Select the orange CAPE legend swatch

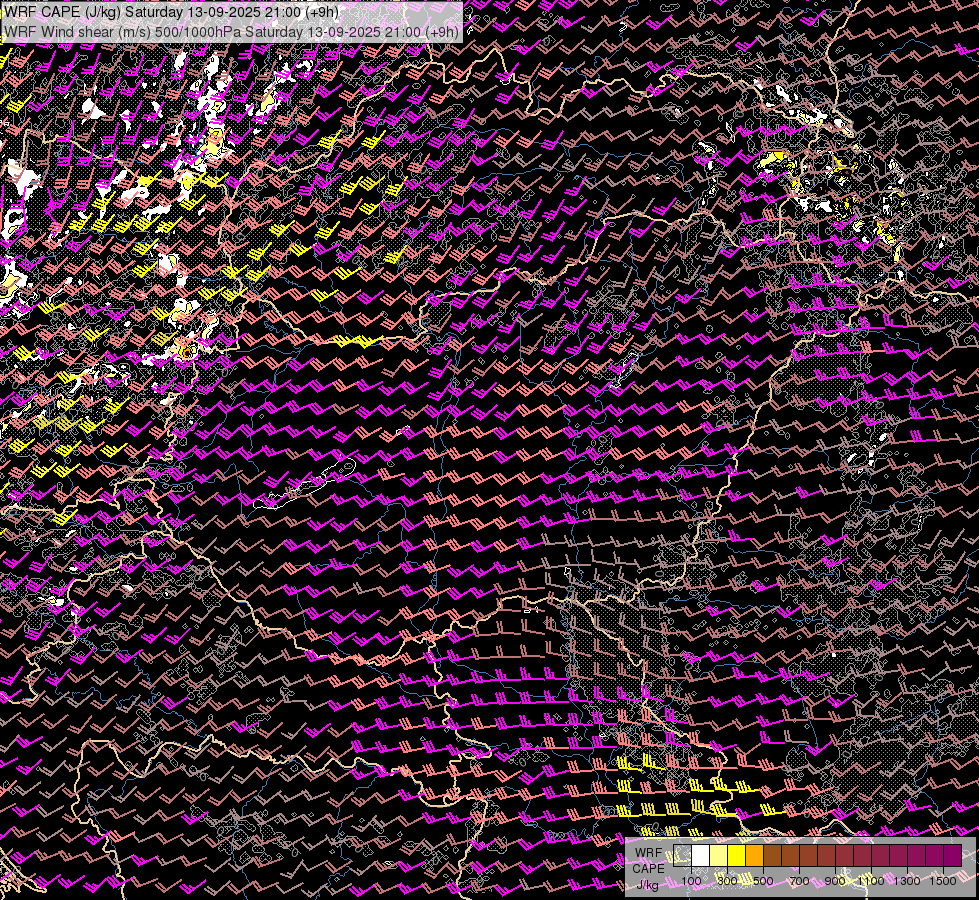pos(754,856)
